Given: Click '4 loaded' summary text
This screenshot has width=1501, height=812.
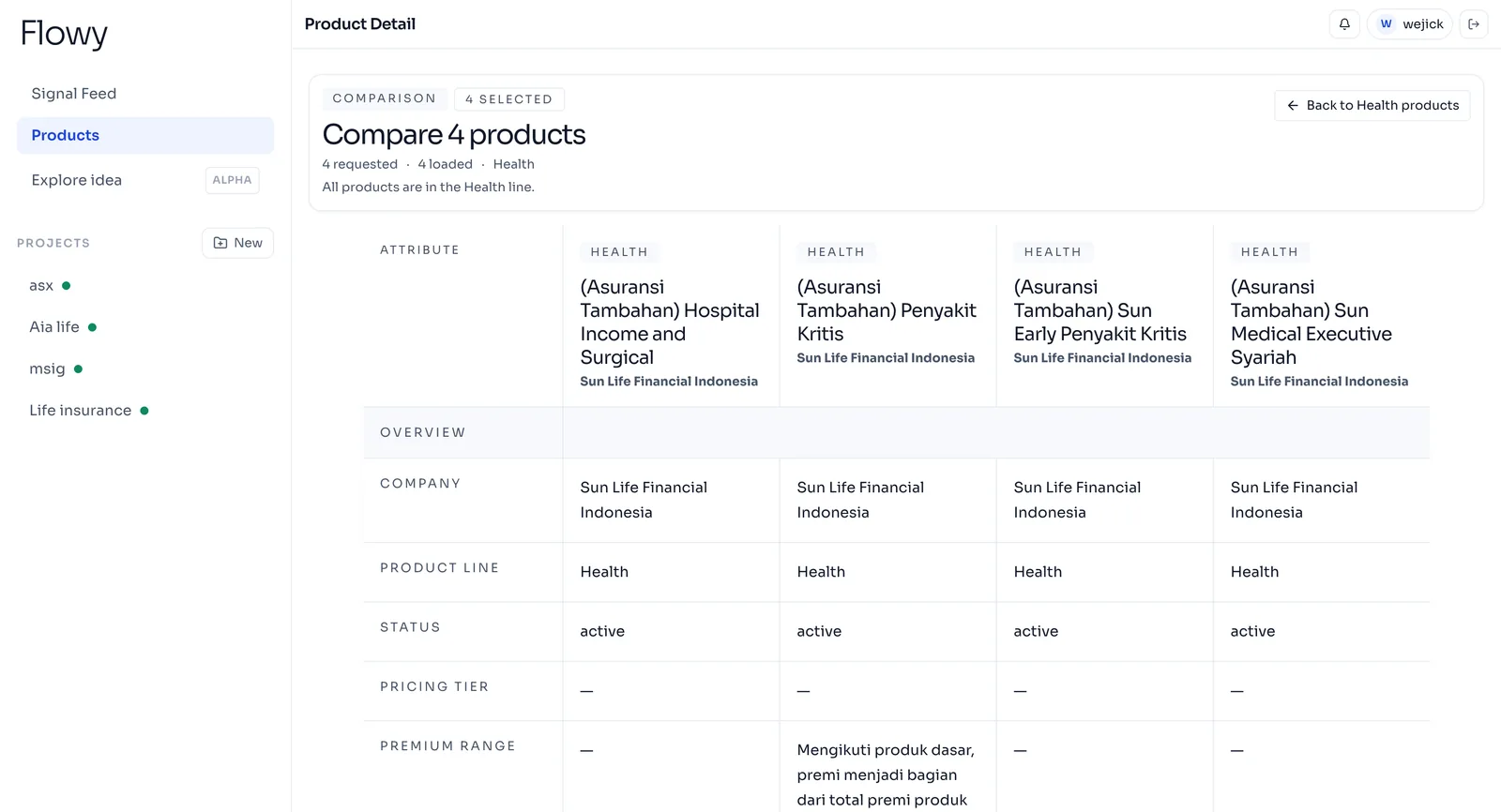Looking at the screenshot, I should pos(446,164).
